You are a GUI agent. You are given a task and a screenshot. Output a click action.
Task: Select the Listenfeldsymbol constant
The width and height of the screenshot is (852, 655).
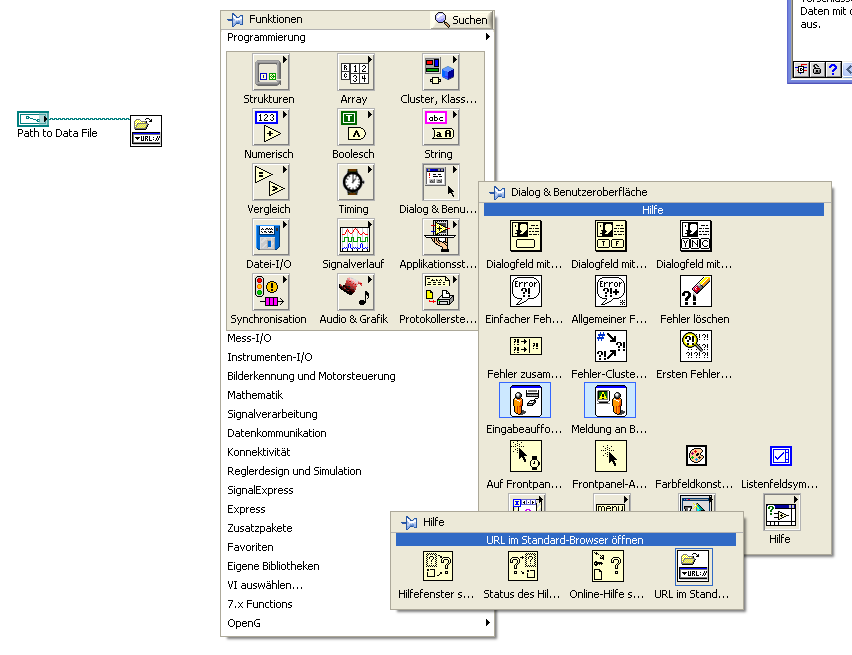click(781, 456)
